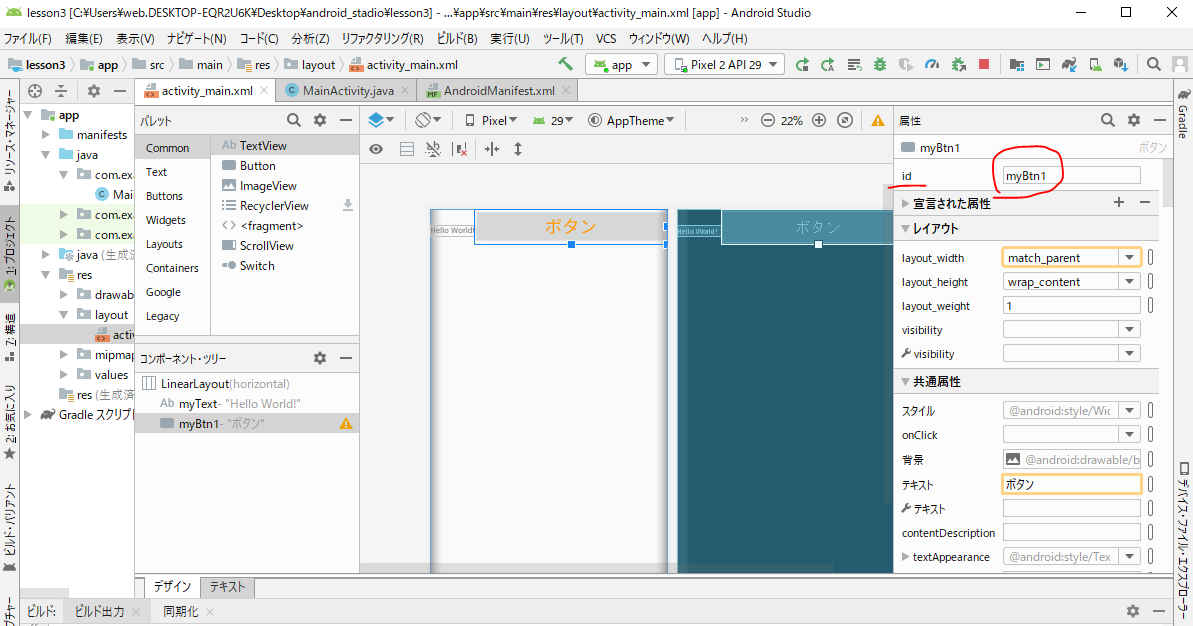Switch to MainActivity.java tab
Viewport: 1193px width, 626px height.
(x=347, y=90)
